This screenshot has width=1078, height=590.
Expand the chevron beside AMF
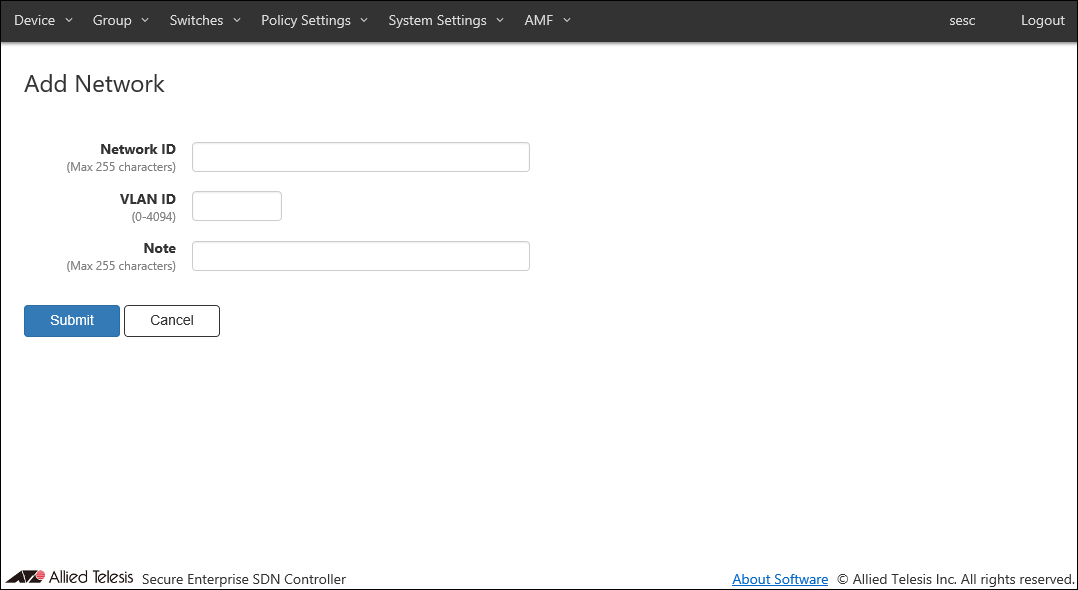tap(567, 20)
